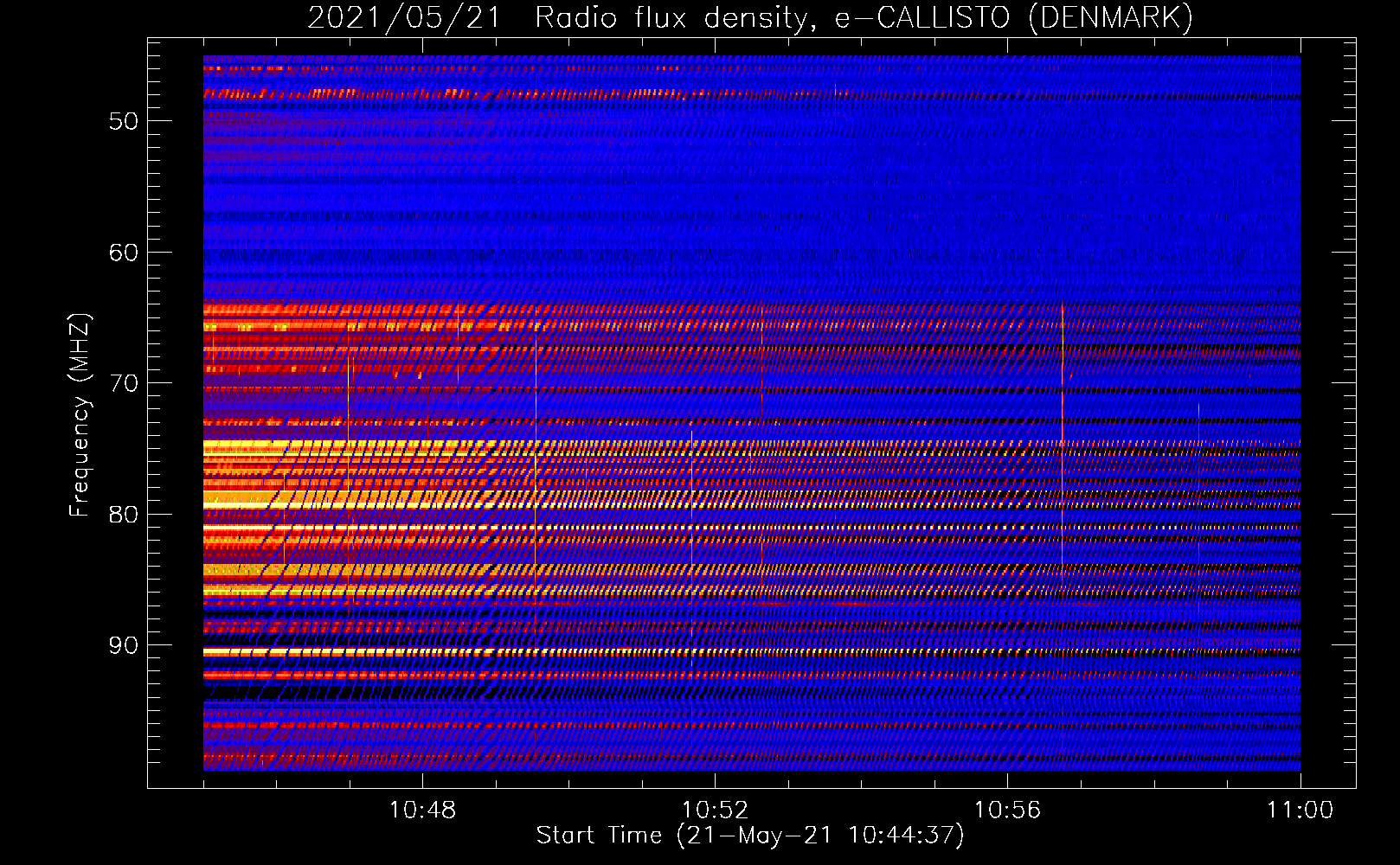The height and width of the screenshot is (865, 1400).
Task: Click the 50 frequency tick label
Action: (x=124, y=121)
